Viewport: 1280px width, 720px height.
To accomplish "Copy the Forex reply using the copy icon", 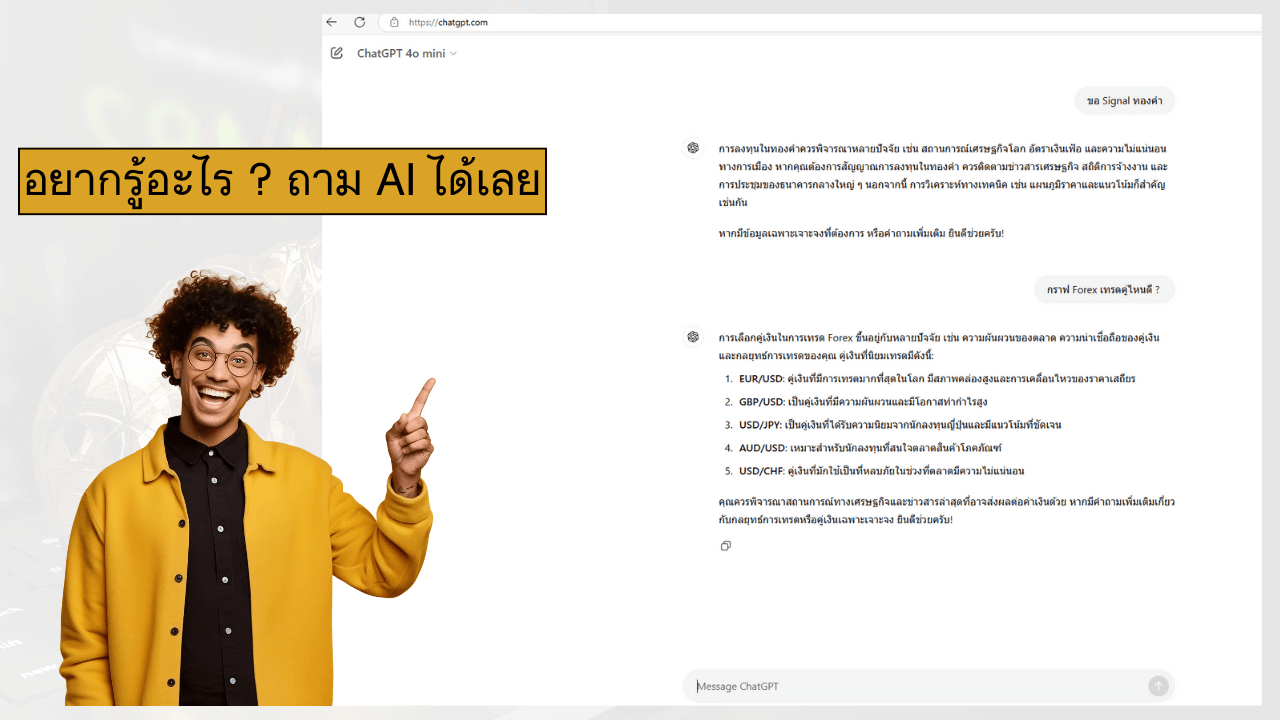I will [726, 546].
